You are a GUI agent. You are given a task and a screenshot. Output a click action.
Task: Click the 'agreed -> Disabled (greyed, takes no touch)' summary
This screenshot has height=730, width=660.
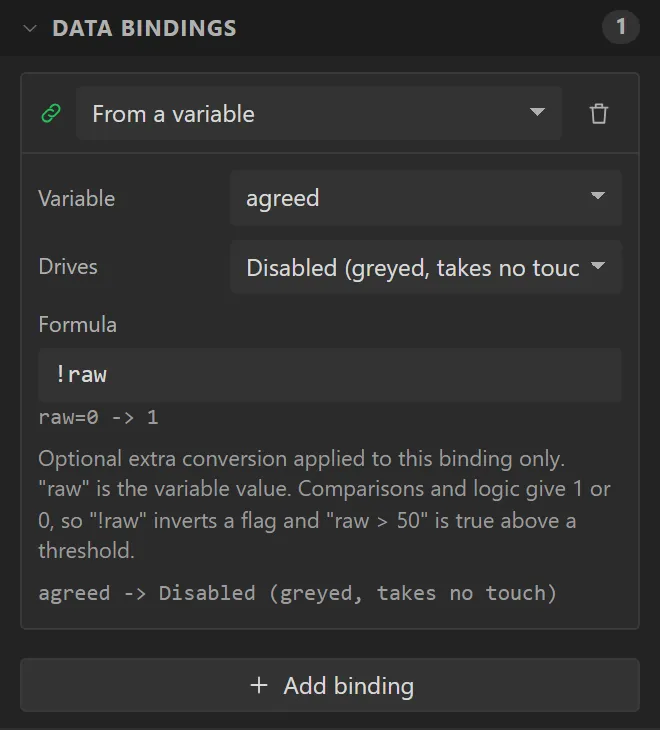click(297, 593)
